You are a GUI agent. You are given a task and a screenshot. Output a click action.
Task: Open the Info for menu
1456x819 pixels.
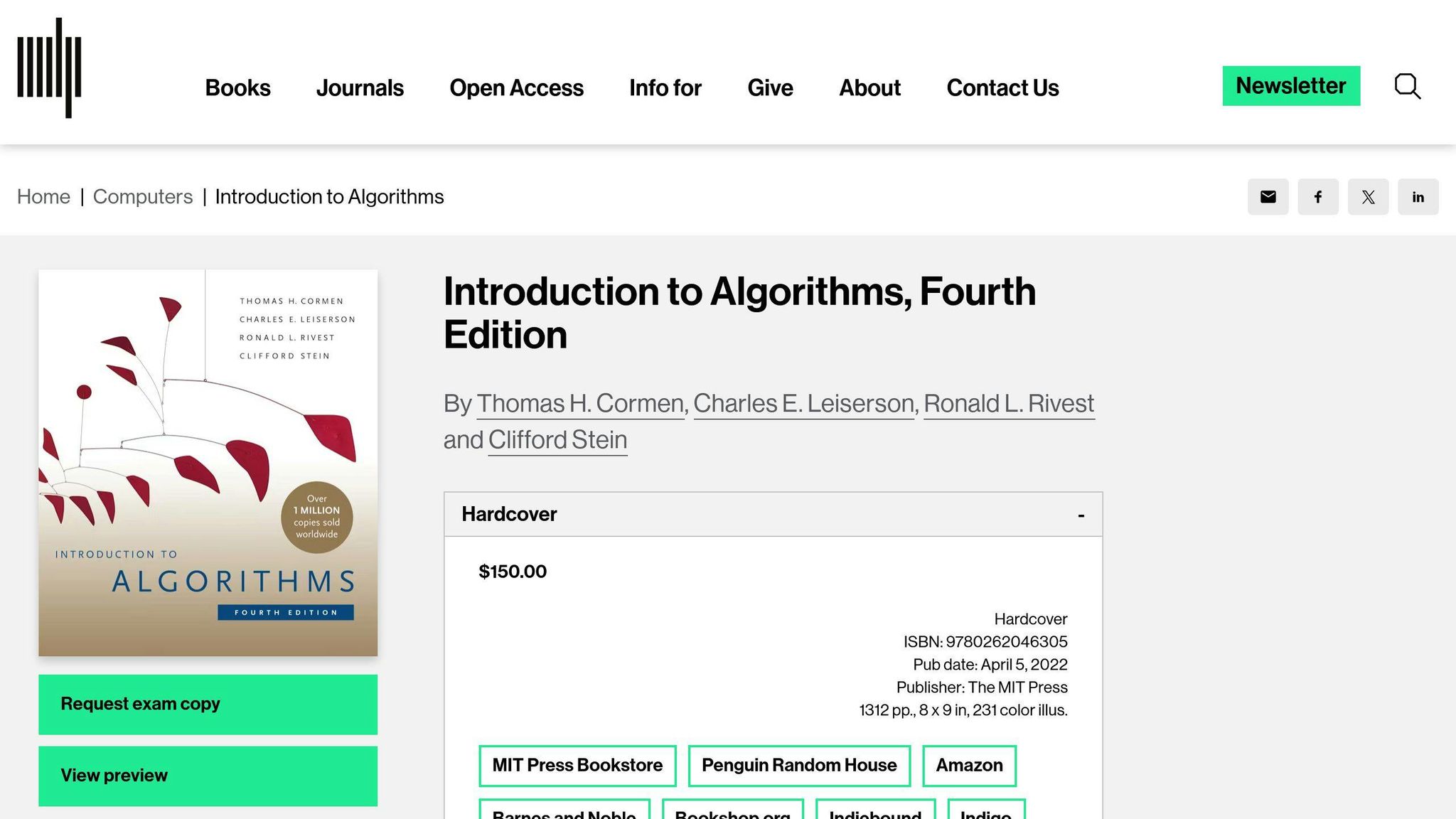[664, 88]
